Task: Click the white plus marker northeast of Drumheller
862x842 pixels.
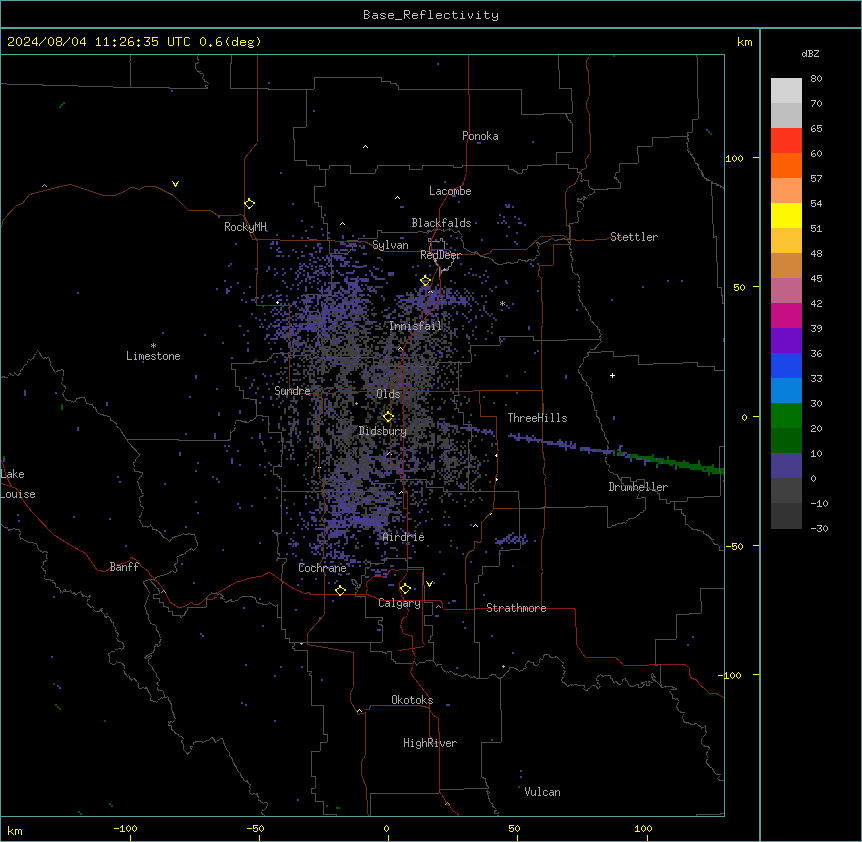Action: tap(612, 375)
